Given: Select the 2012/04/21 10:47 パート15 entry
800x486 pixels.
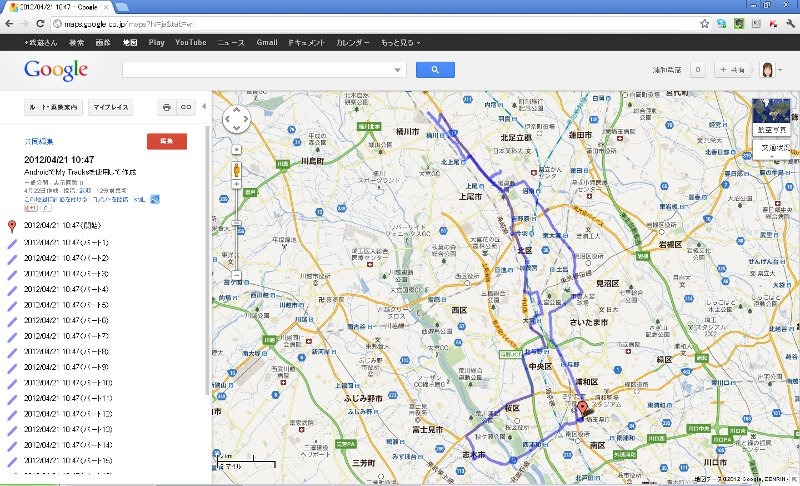Looking at the screenshot, I should click(x=68, y=461).
